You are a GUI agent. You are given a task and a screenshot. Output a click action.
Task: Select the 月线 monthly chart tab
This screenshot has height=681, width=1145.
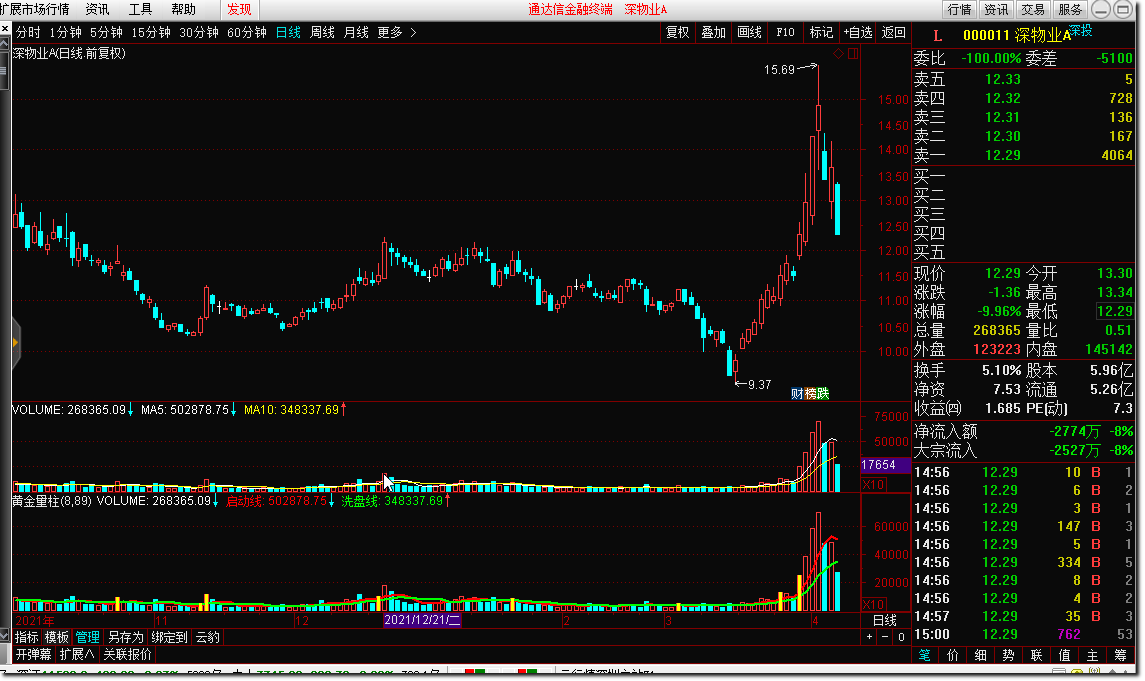356,32
